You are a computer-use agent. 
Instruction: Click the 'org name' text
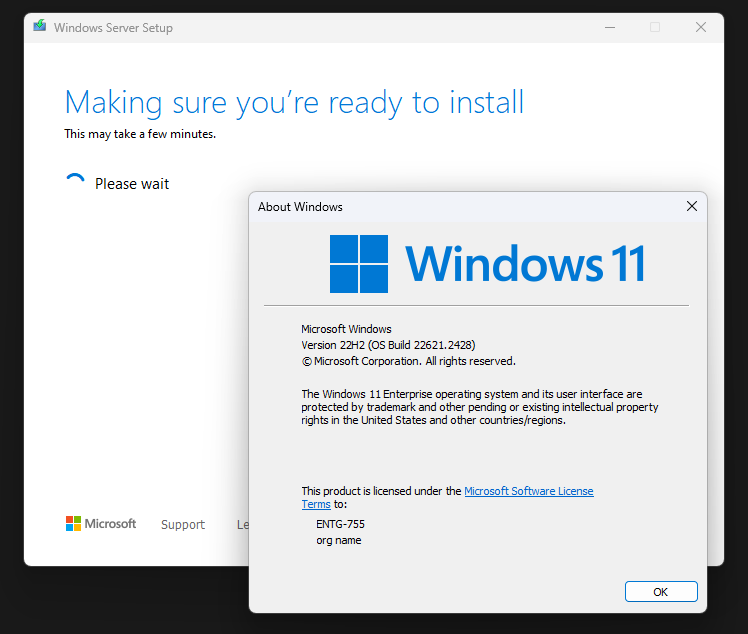coord(339,540)
